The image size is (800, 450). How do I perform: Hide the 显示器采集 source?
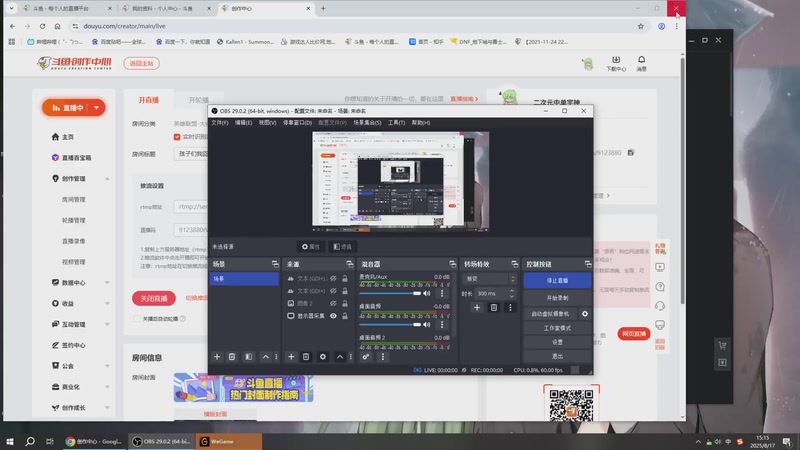(333, 316)
